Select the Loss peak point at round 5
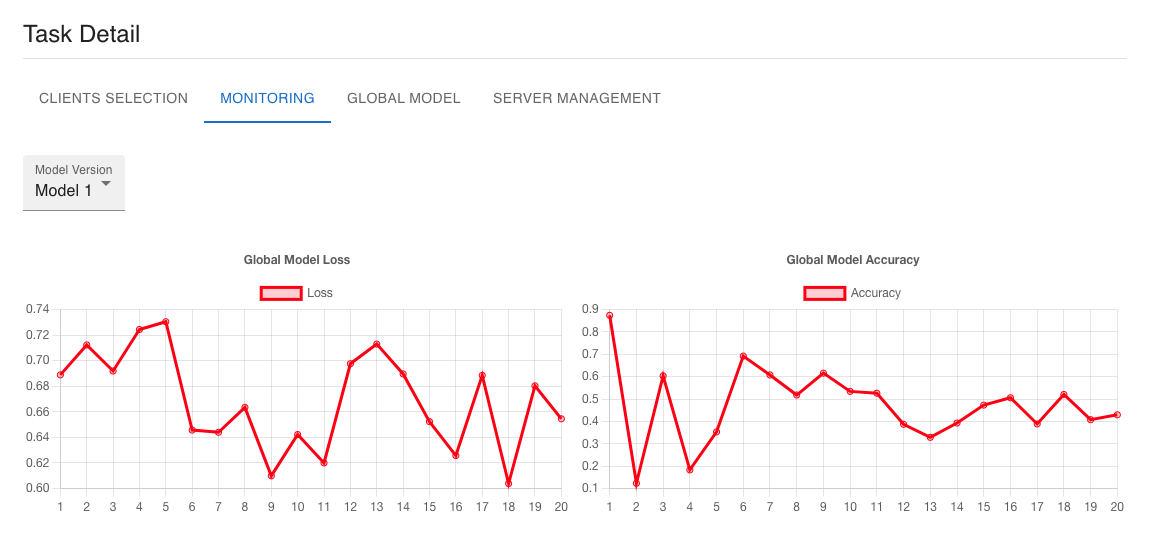Viewport: 1160px width, 536px height. (x=165, y=322)
